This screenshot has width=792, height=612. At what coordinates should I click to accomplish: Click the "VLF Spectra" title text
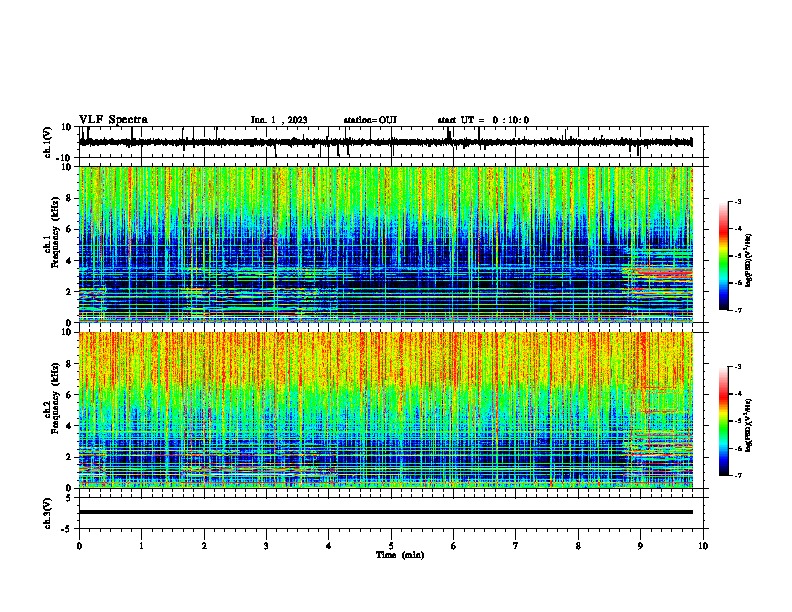113,120
